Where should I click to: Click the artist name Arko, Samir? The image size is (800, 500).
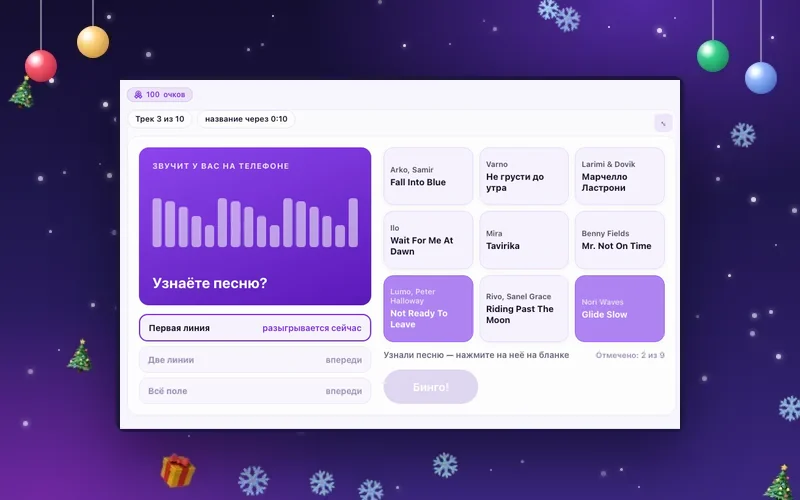(412, 170)
